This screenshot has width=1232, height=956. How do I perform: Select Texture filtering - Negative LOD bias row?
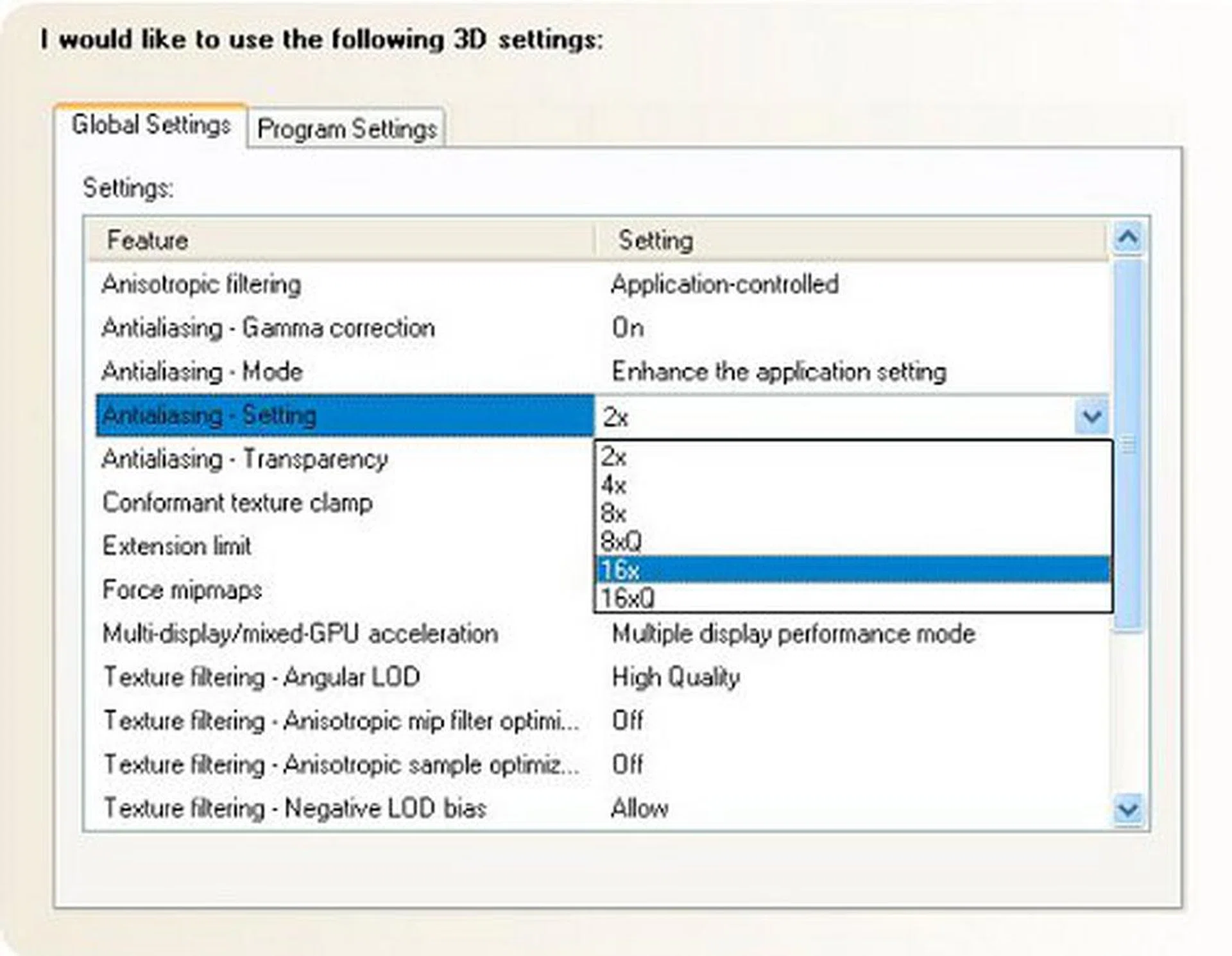coord(295,808)
